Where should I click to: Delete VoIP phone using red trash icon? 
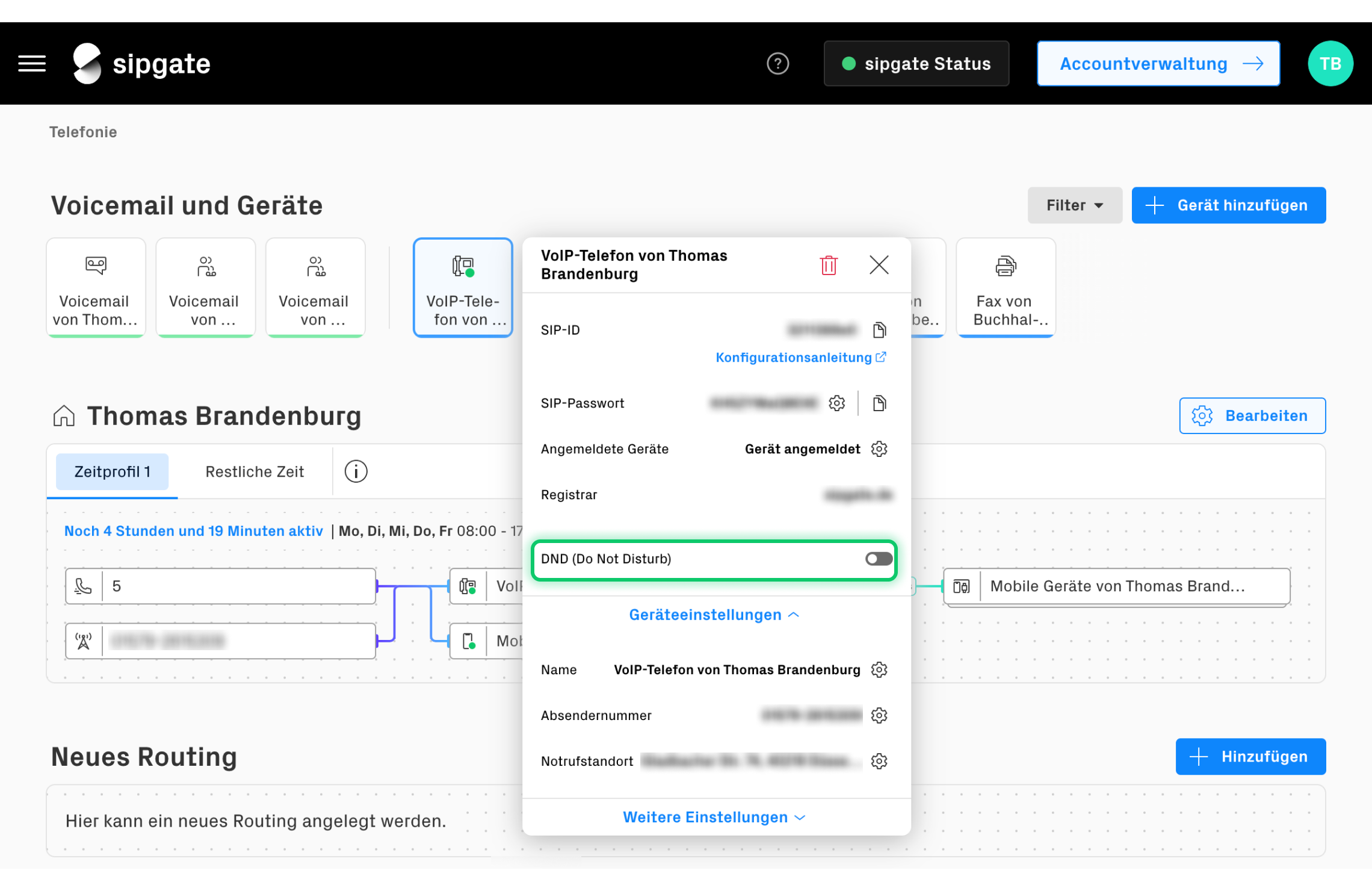829,265
